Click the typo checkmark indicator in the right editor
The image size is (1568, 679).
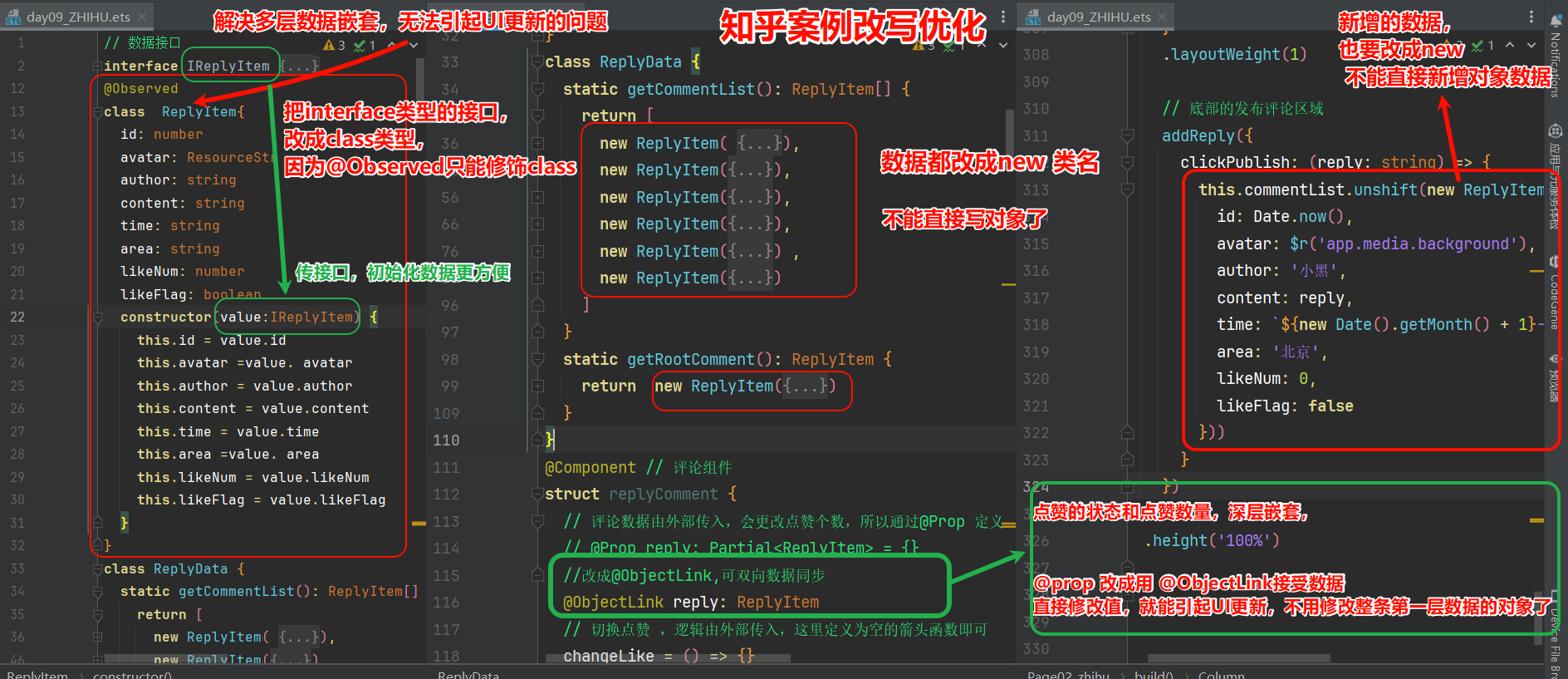[1483, 45]
